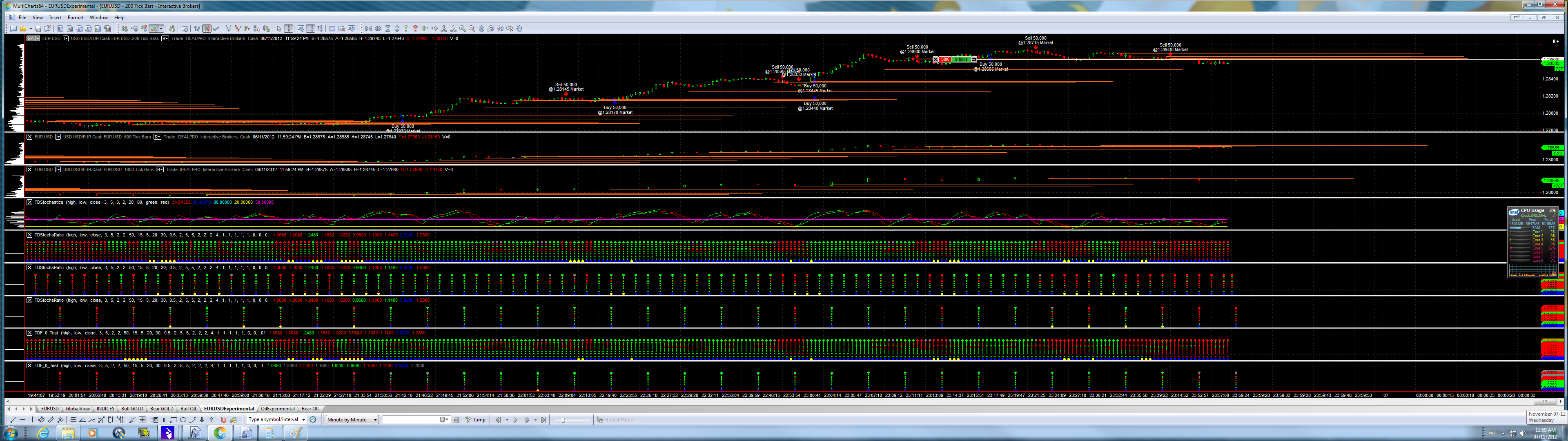Go to the first workspace tab arrow
Screen dimensions: 1568x441
[9, 409]
